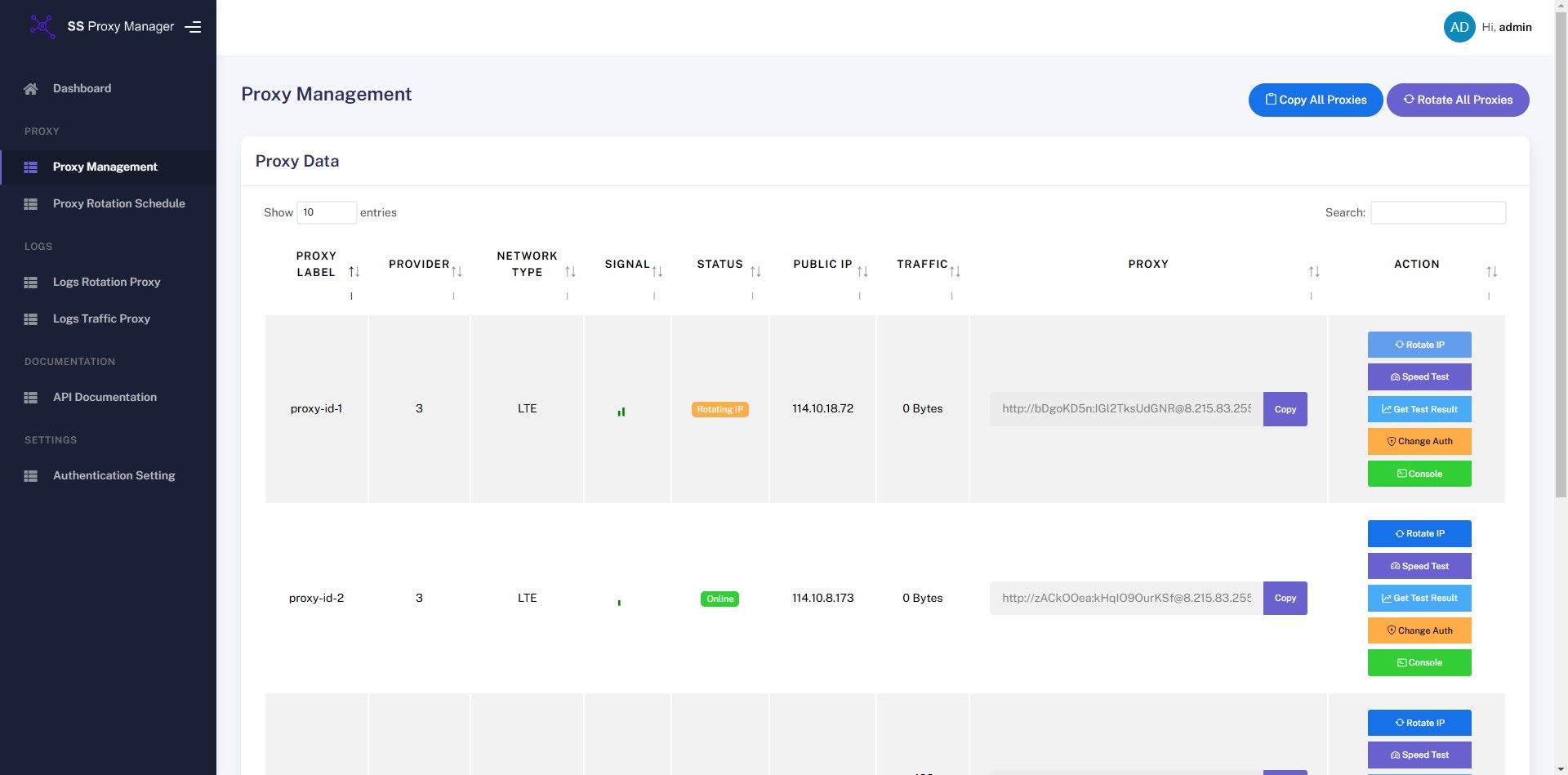Click the admin AD avatar circle
Image resolution: width=1568 pixels, height=775 pixels.
pos(1459,27)
